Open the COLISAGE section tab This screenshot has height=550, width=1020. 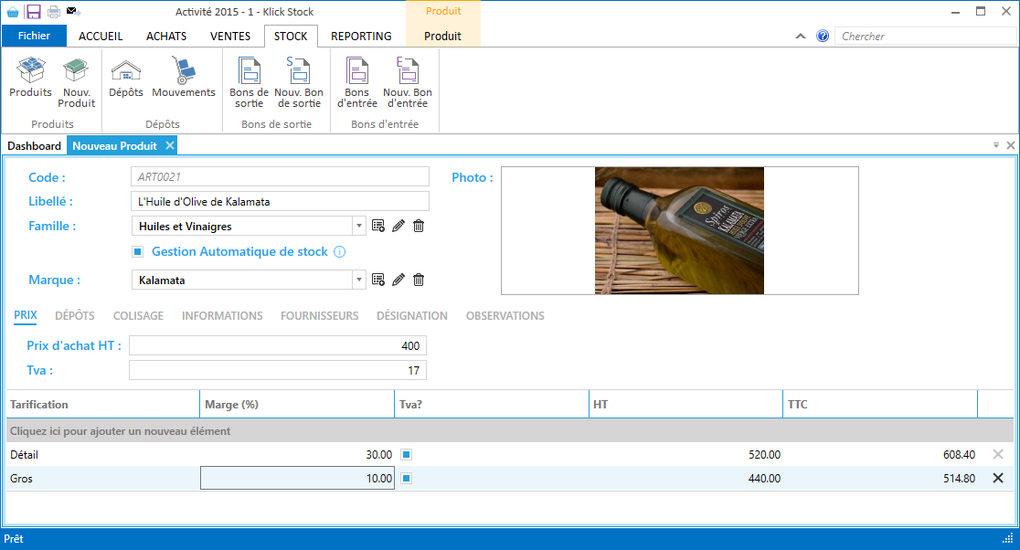(x=138, y=316)
